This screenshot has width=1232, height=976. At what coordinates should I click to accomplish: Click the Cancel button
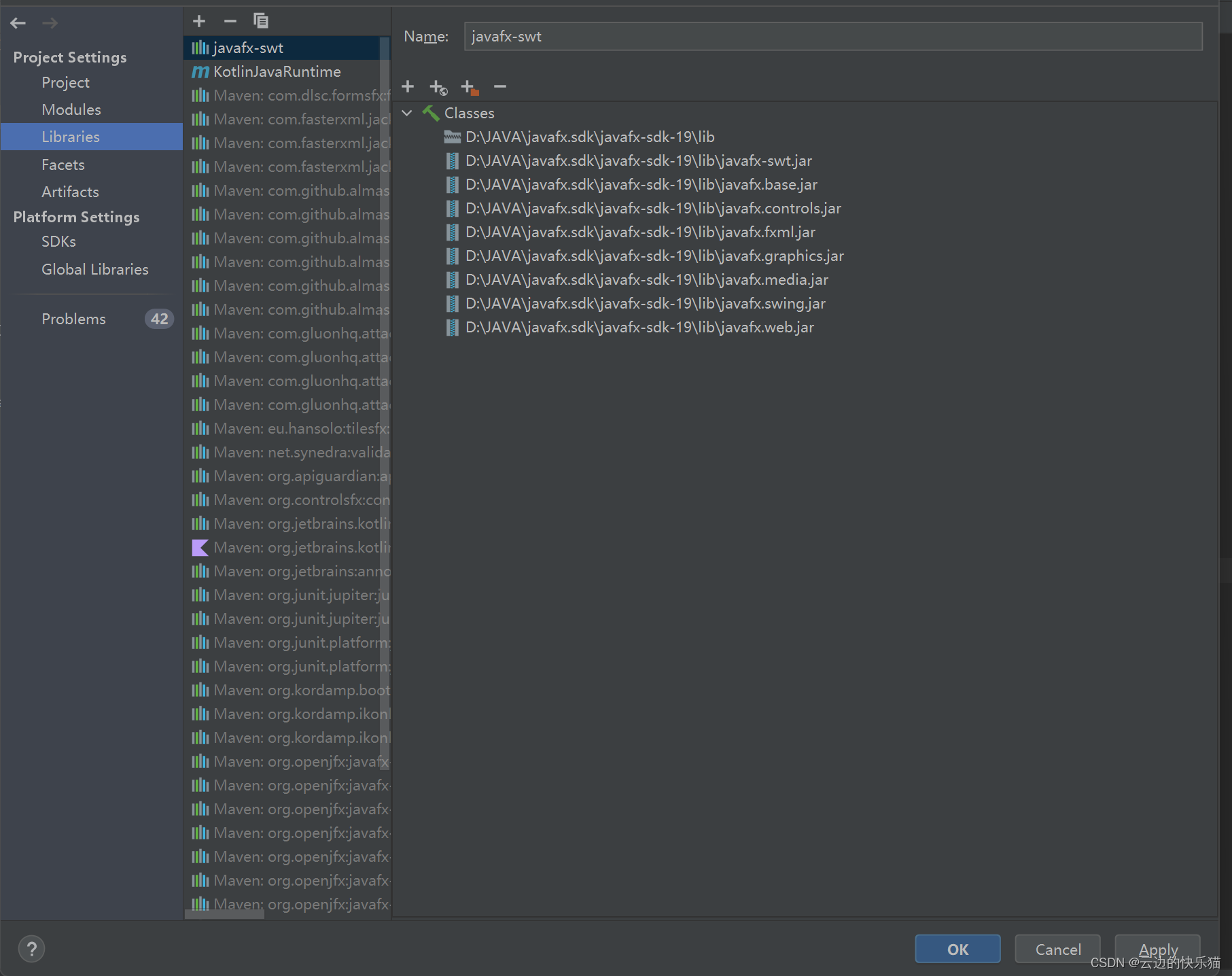[x=1057, y=949]
